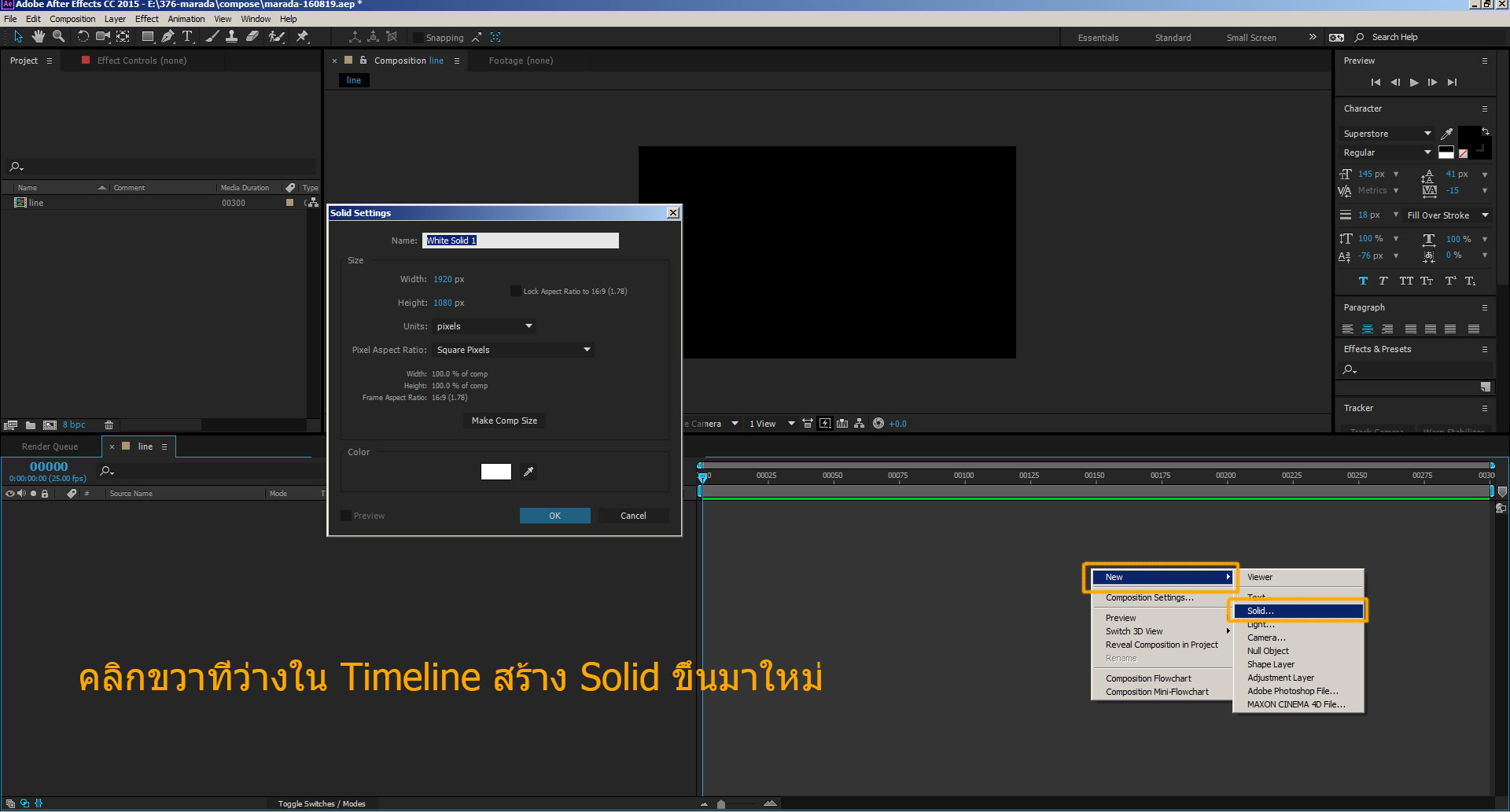The height and width of the screenshot is (812, 1510).
Task: Click the Make Comp Size button
Action: (504, 421)
